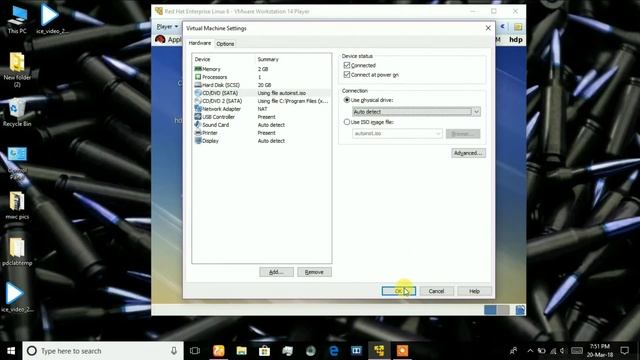Click the Help button

click(474, 291)
